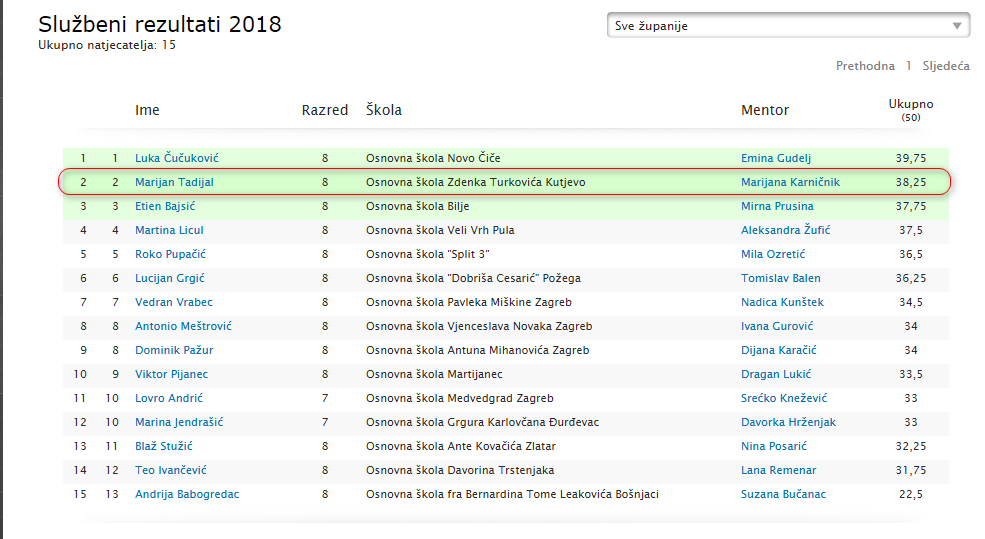Screen dimensions: 985x539
Task: Open Luka Čučuković's profile link
Action: point(177,158)
